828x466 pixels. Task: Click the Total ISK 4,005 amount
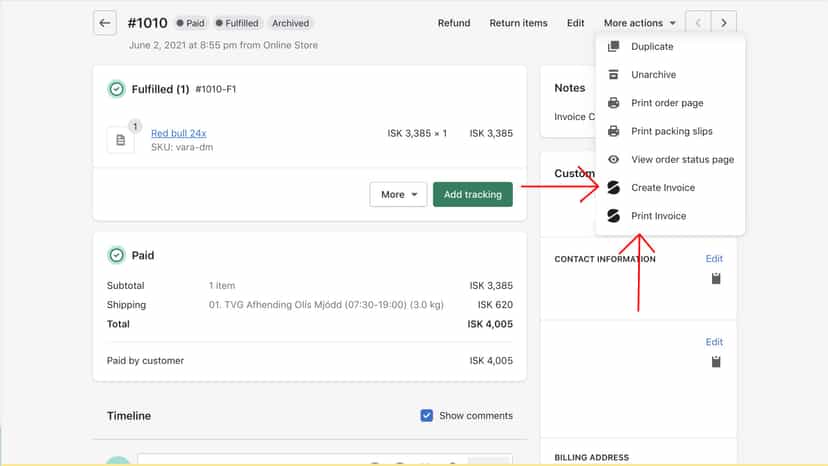pyautogui.click(x=490, y=324)
